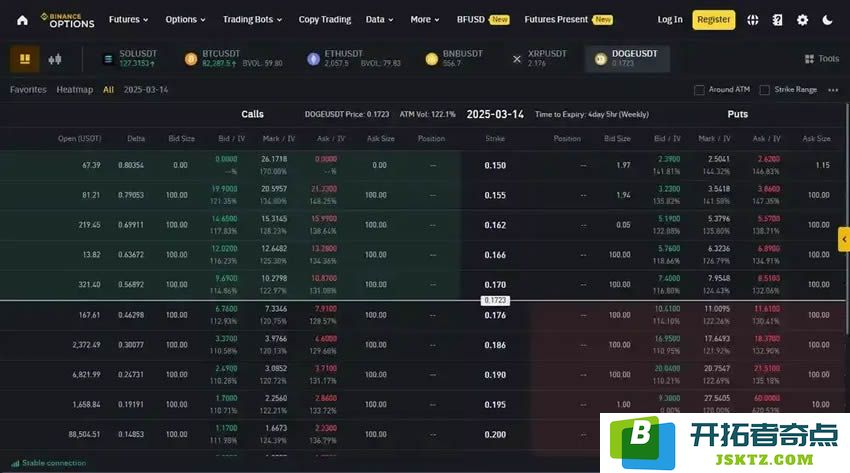Viewport: 850px width, 473px height.
Task: Select the 0.155 strike row
Action: (423, 195)
